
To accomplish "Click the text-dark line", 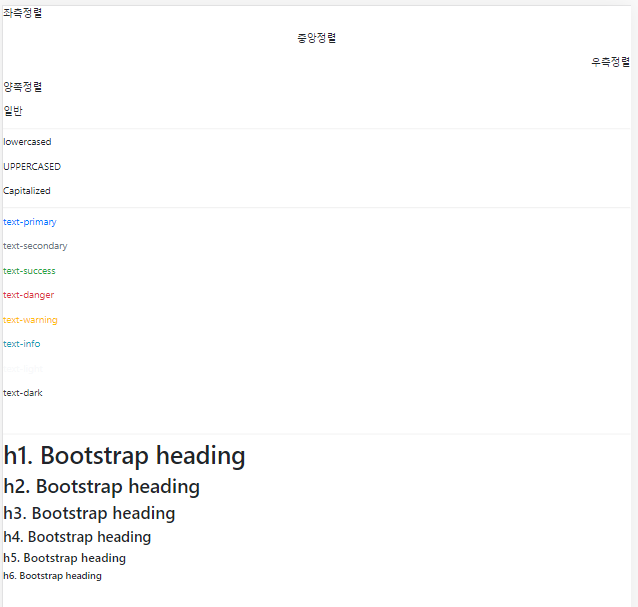I will coord(23,393).
